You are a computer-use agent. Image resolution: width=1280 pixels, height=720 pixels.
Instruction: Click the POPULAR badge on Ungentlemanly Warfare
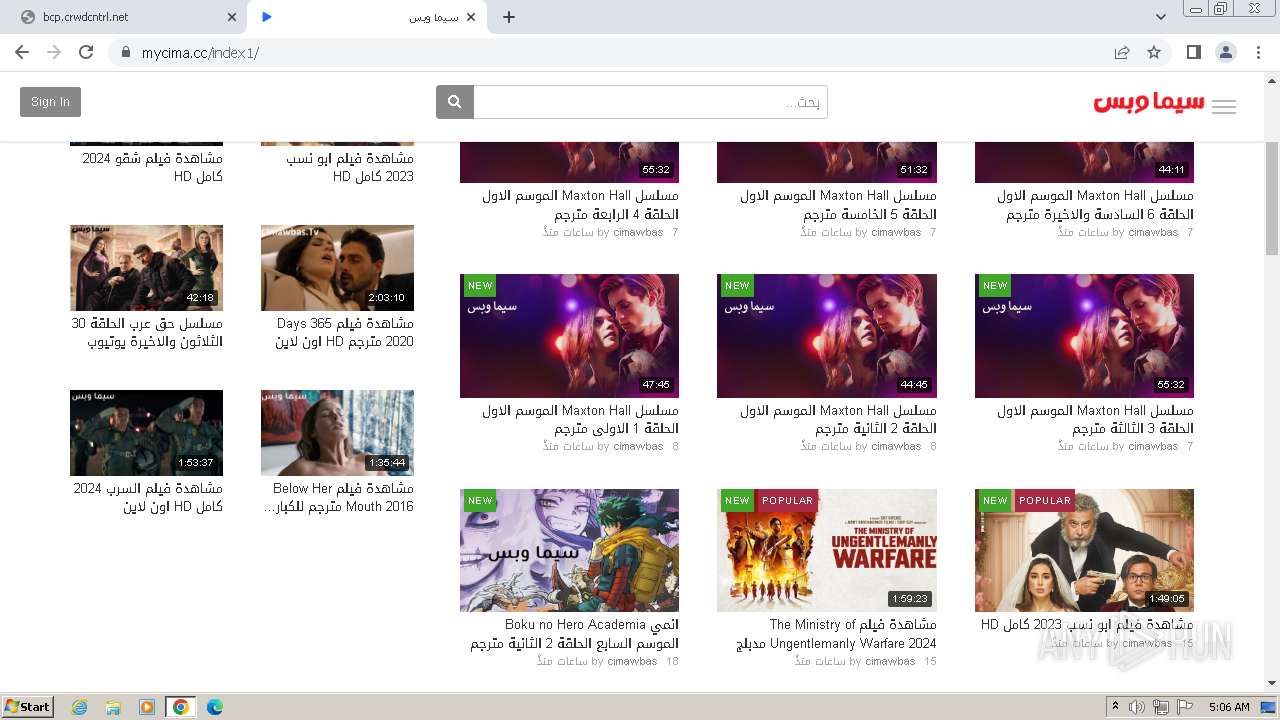click(x=788, y=501)
